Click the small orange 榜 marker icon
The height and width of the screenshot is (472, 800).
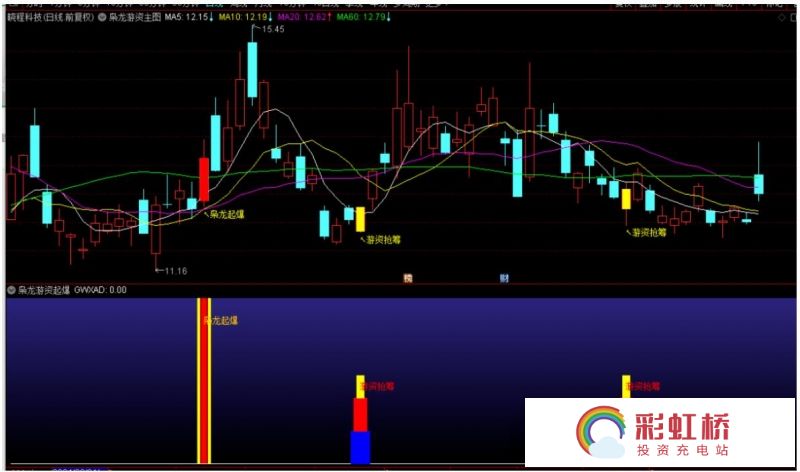408,277
